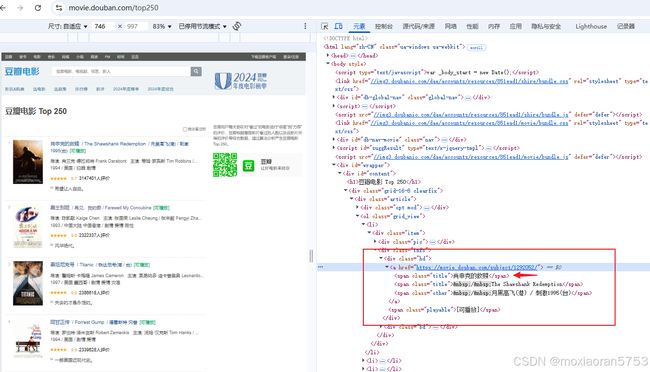
Task: Click the green QR code image
Action: tap(225, 165)
